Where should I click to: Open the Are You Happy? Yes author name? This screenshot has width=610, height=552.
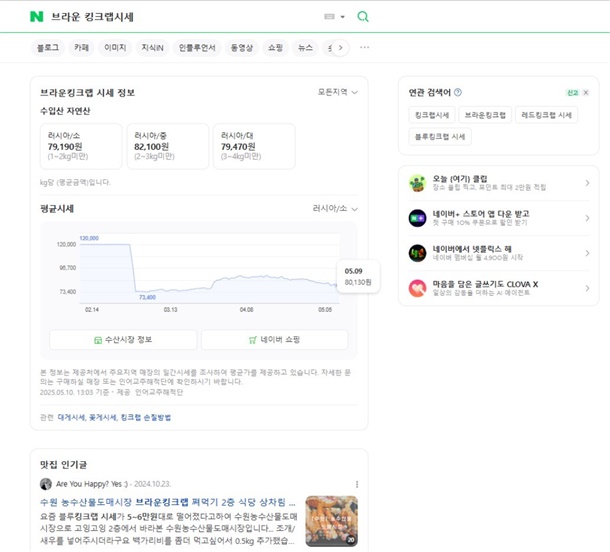pyautogui.click(x=92, y=484)
